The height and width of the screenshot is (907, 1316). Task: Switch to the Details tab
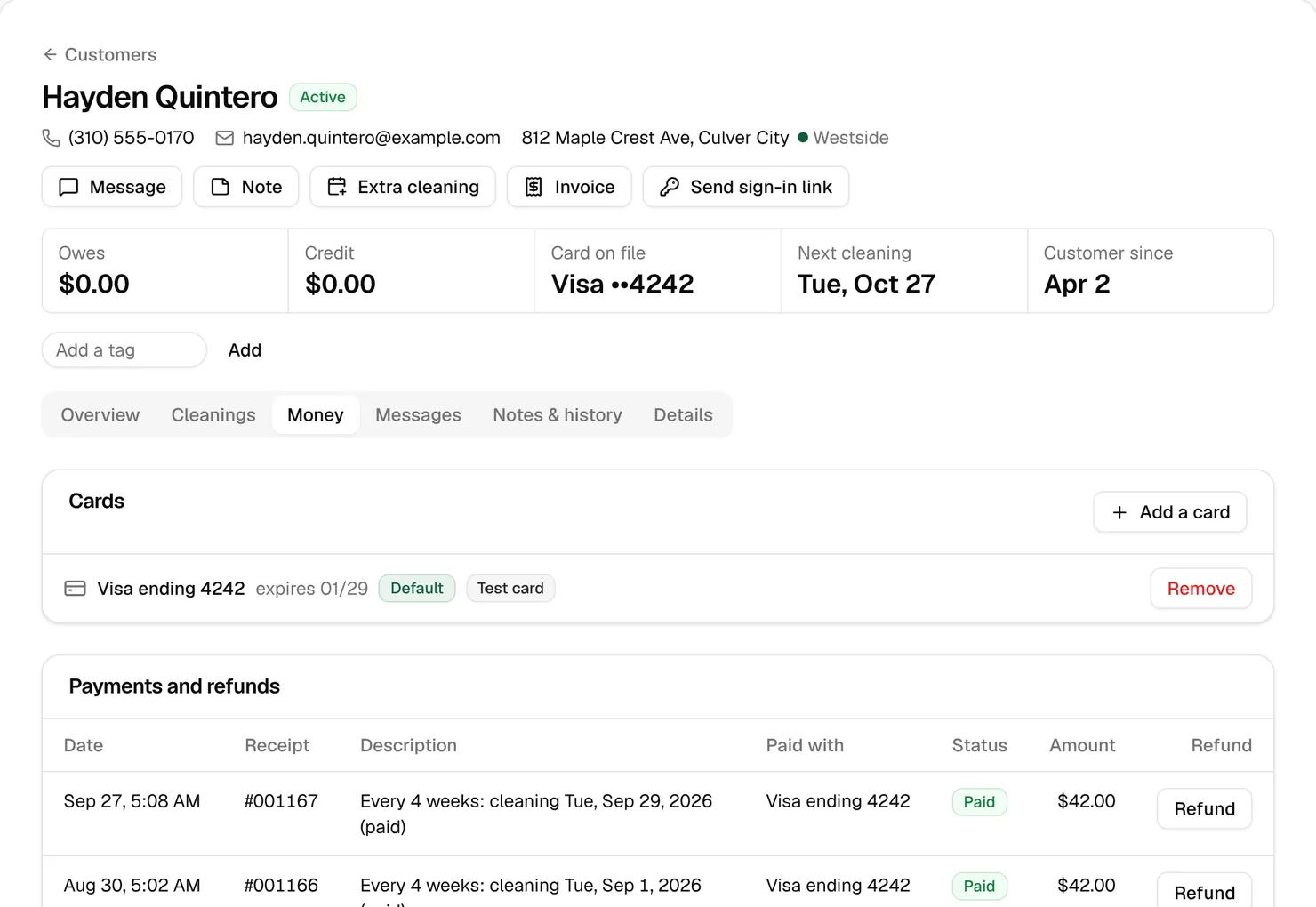683,415
